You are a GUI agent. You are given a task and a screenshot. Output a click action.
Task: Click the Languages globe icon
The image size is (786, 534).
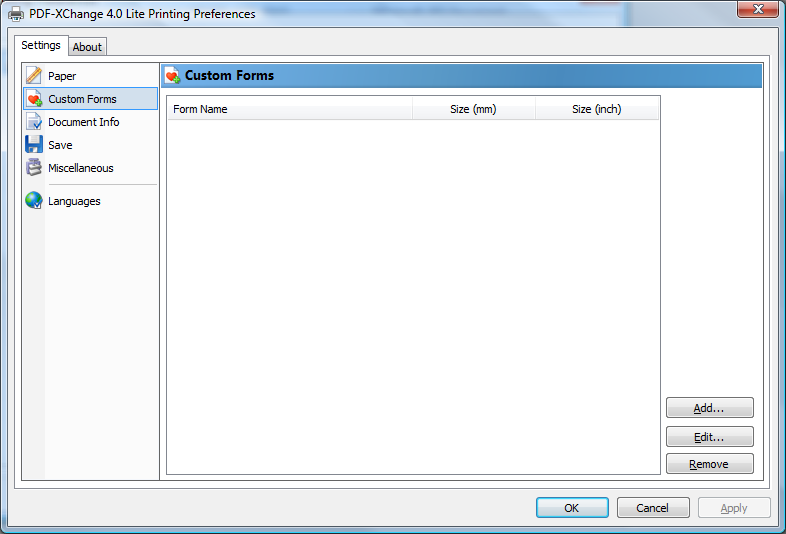pyautogui.click(x=34, y=200)
